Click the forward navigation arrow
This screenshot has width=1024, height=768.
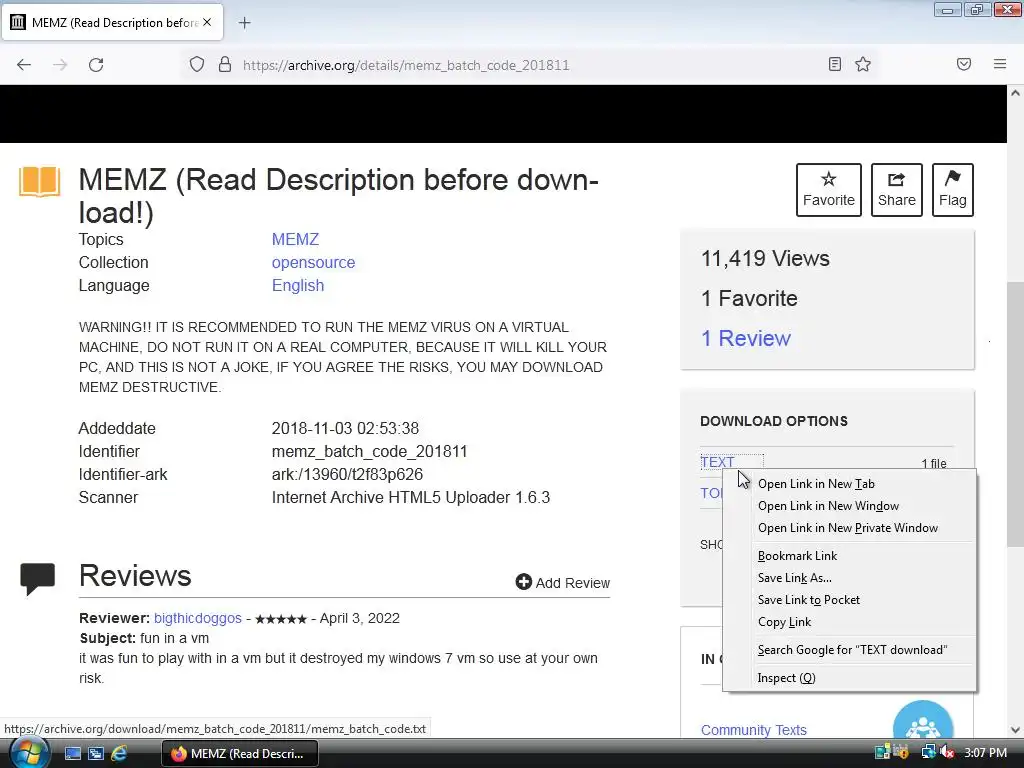pyautogui.click(x=60, y=65)
